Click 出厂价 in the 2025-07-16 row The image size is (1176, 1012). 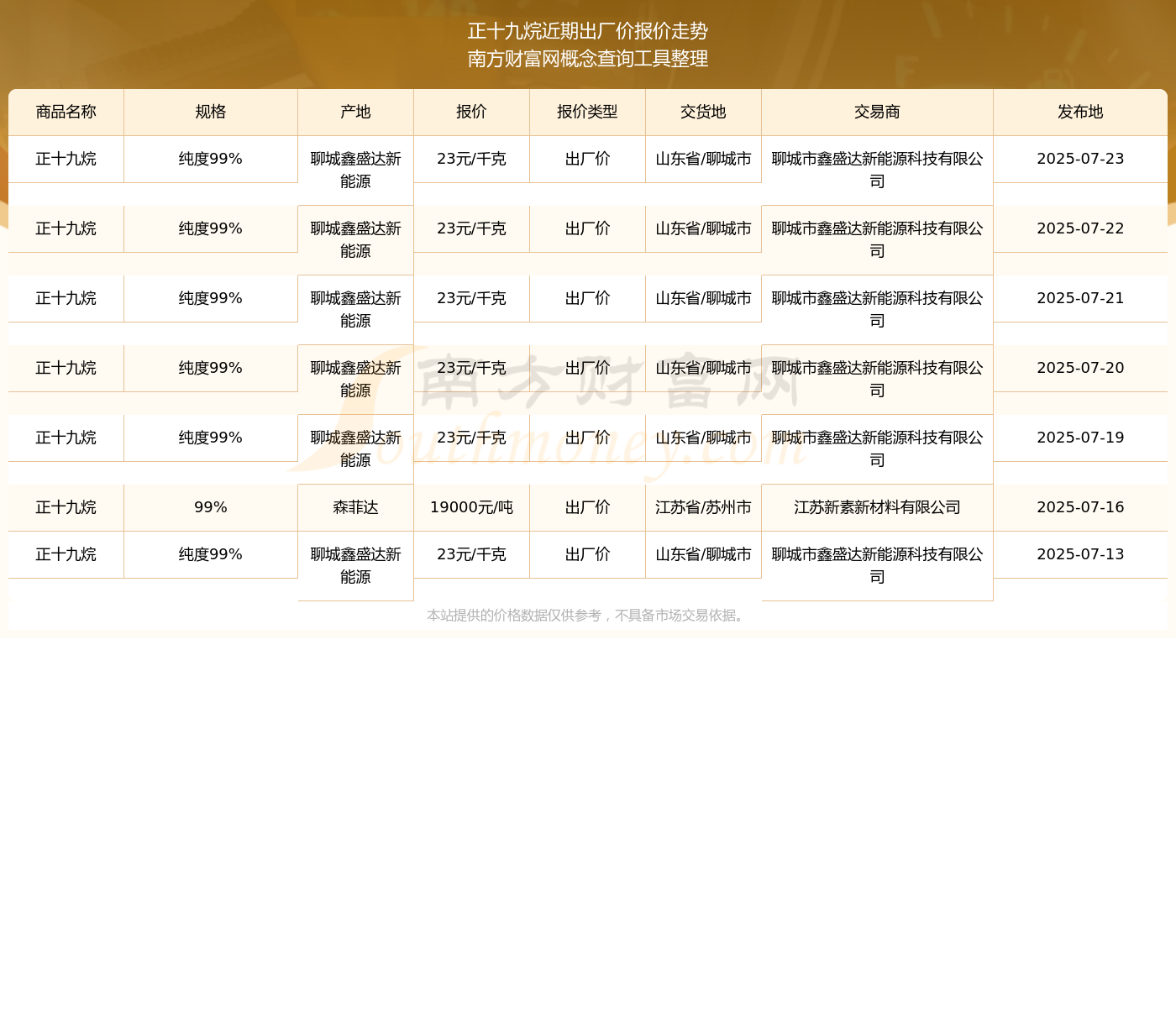pyautogui.click(x=588, y=507)
